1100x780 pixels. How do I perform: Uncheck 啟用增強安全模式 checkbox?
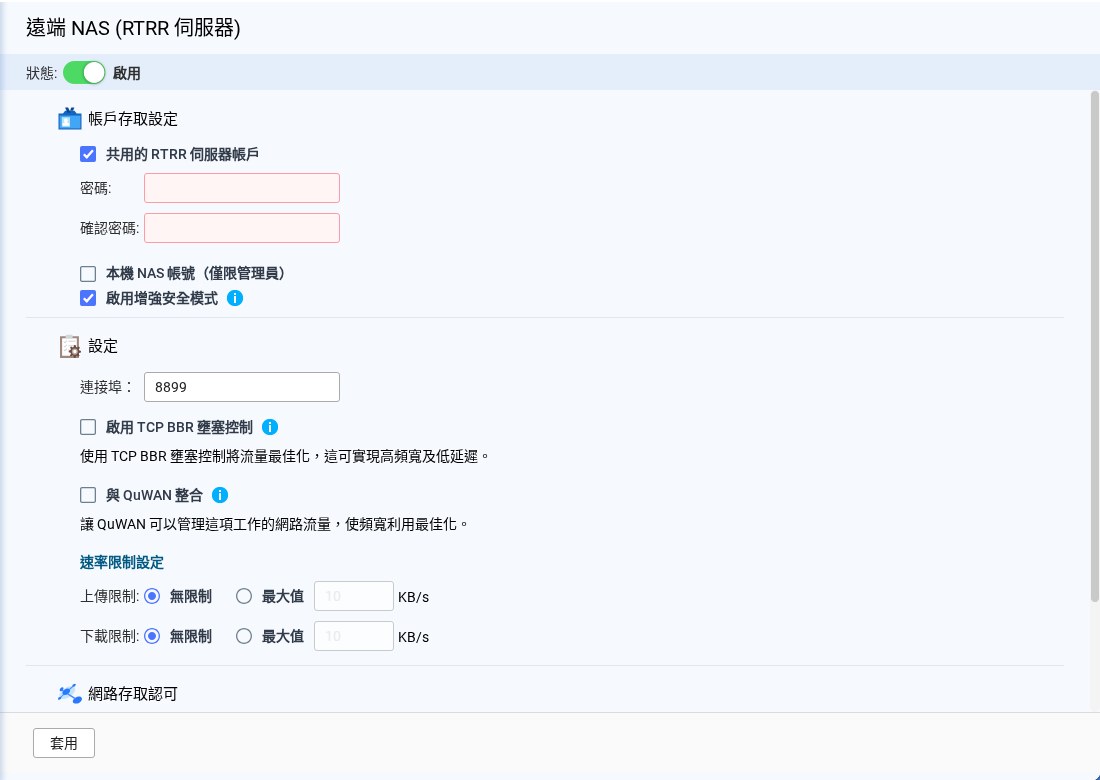(x=88, y=298)
